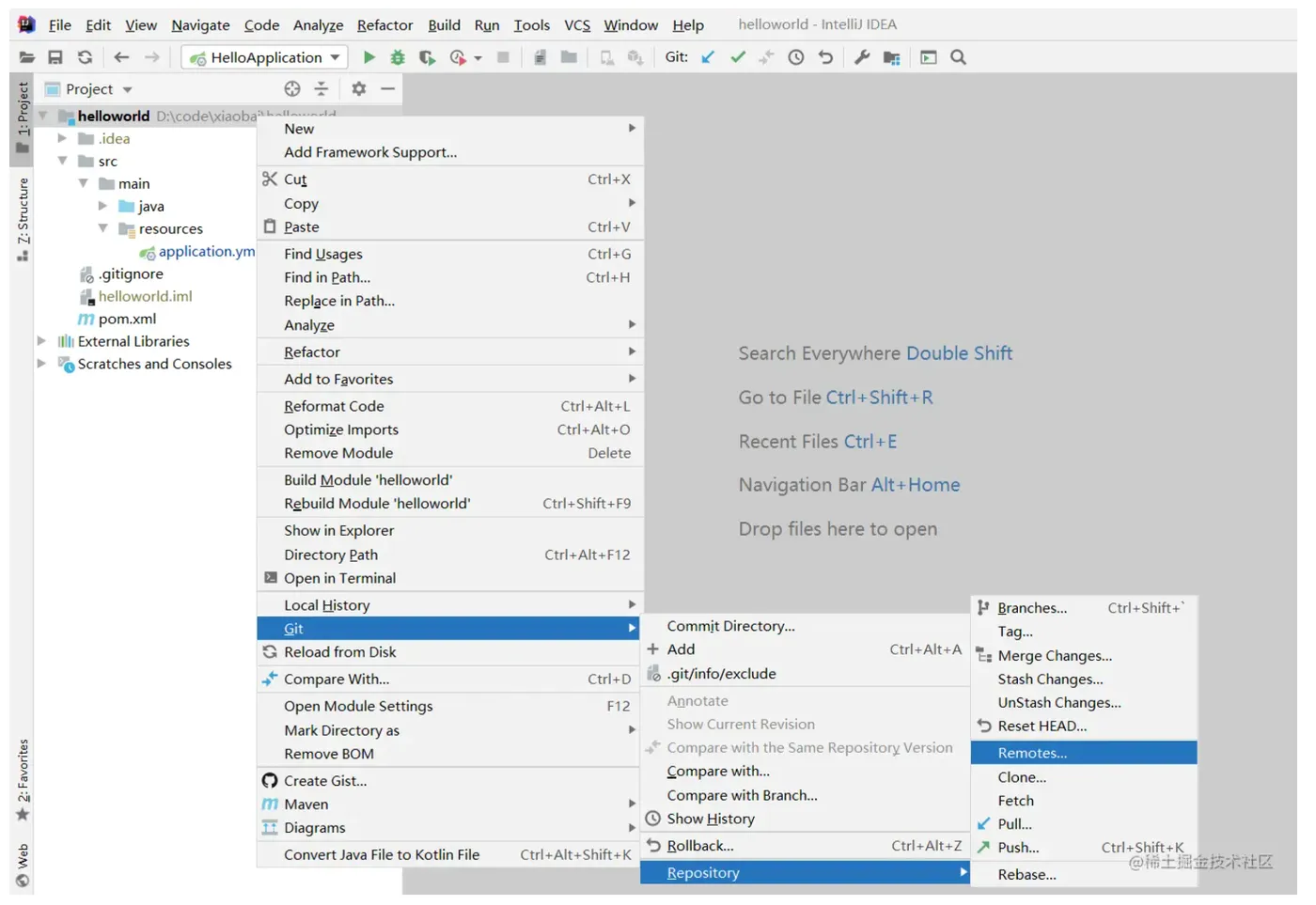This screenshot has height=905, width=1316.
Task: Click the Stop square icon in toolbar
Action: (503, 57)
